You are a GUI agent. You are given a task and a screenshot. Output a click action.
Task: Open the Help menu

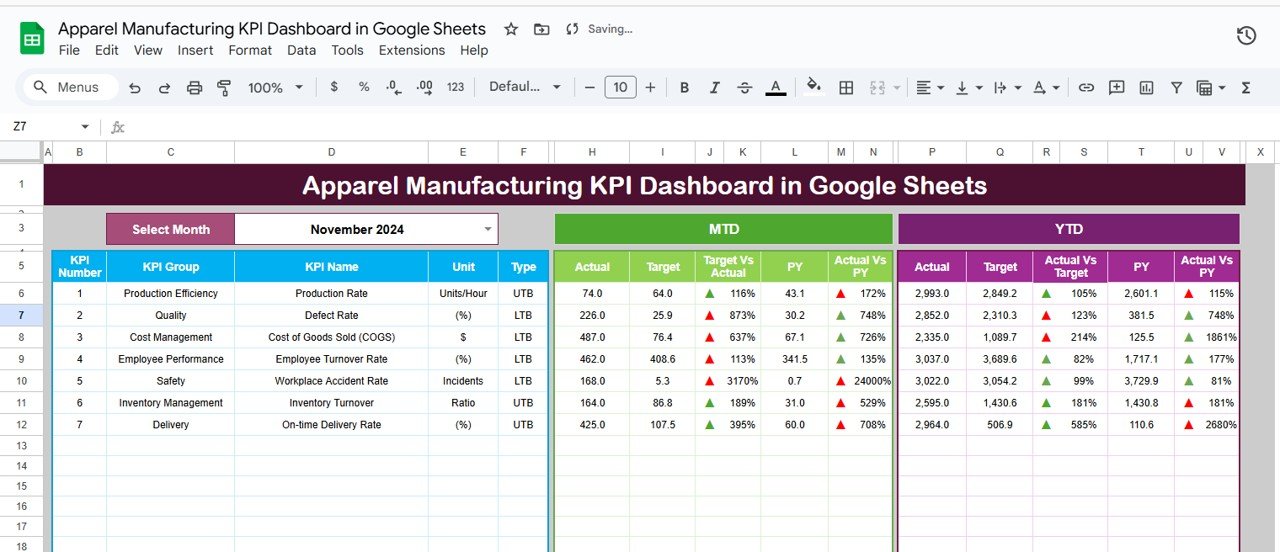click(474, 50)
